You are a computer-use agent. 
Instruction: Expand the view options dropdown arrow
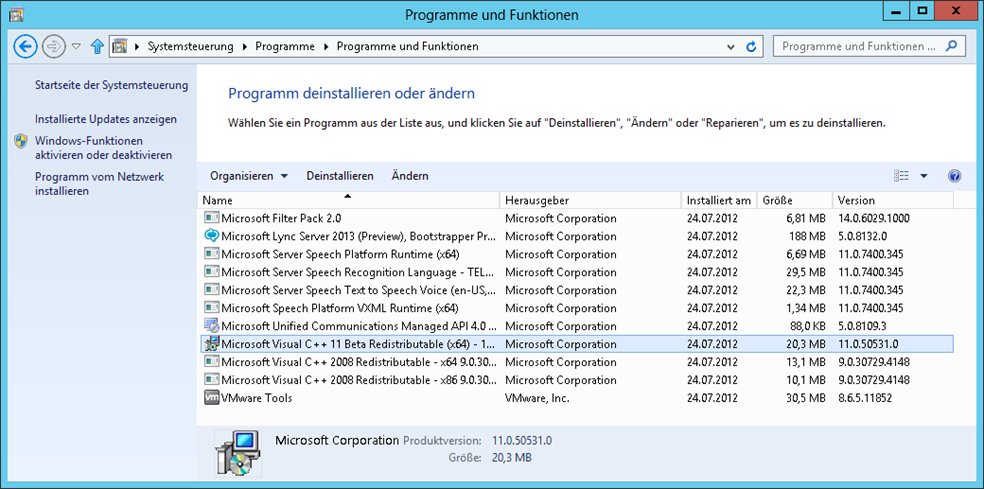pyautogui.click(x=924, y=176)
